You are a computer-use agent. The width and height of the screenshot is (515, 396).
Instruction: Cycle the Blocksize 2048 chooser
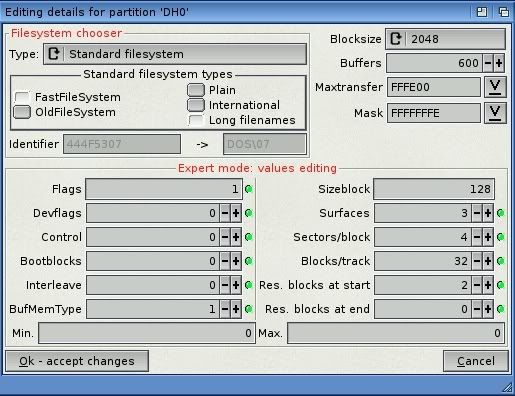click(445, 39)
